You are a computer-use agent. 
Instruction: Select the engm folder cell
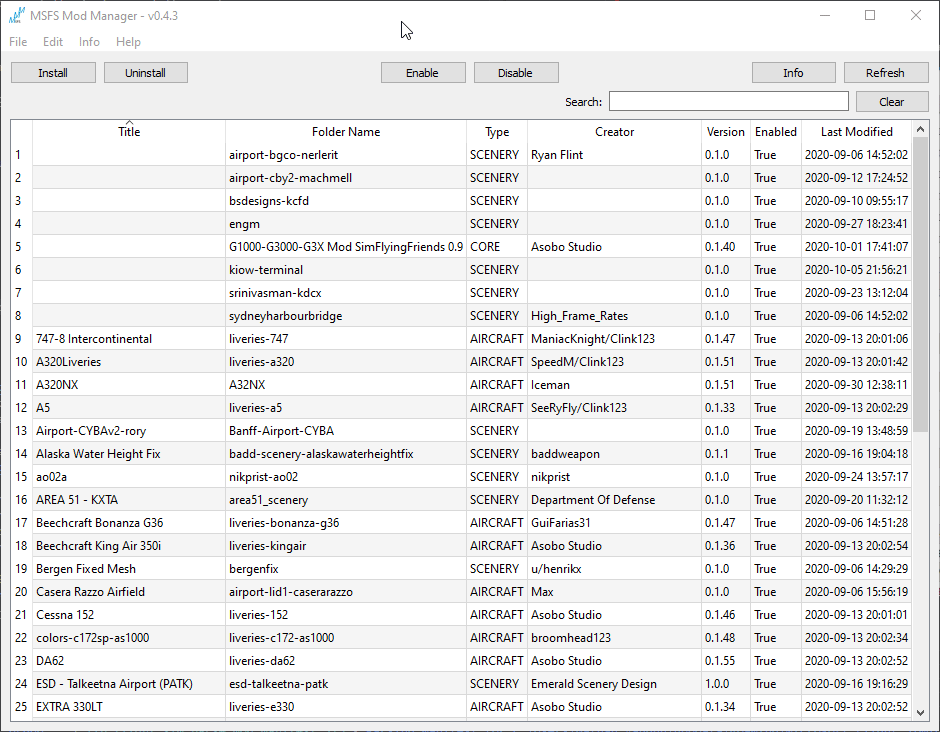tap(346, 224)
